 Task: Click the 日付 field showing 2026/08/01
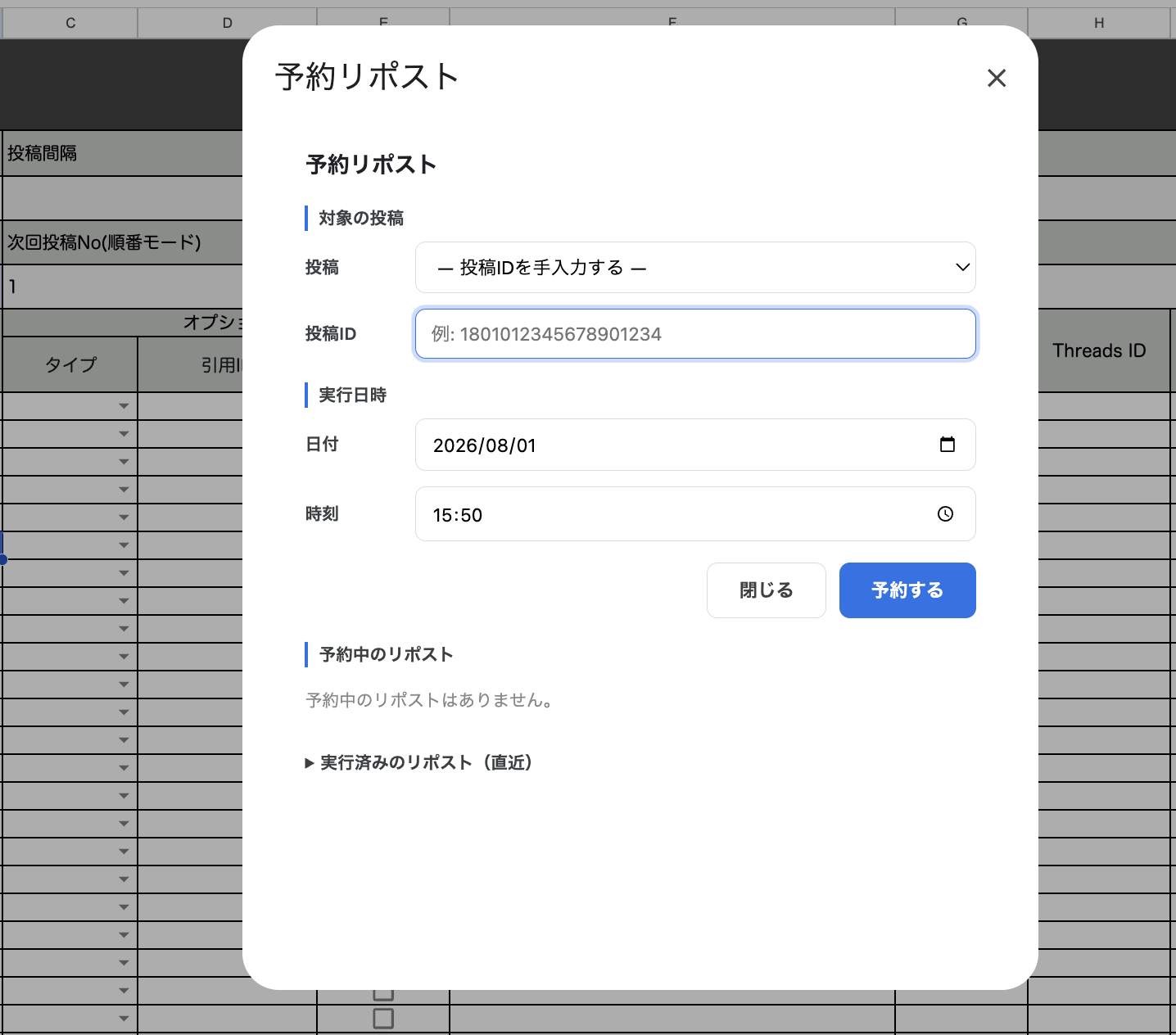point(695,445)
